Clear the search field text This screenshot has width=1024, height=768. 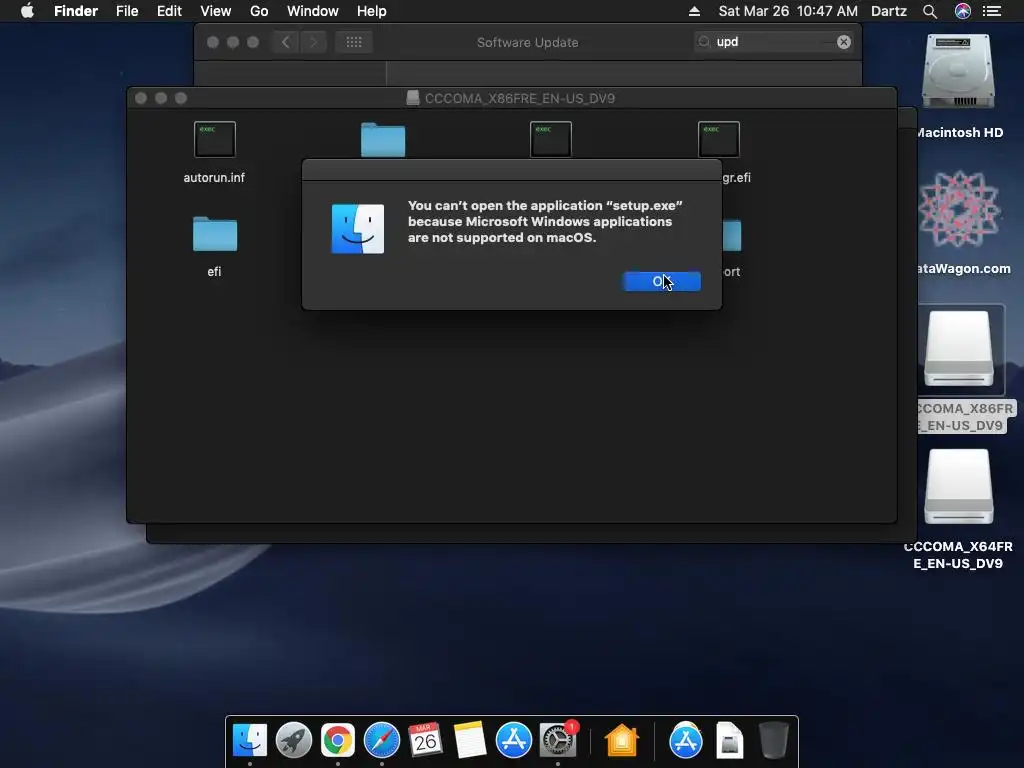(844, 42)
